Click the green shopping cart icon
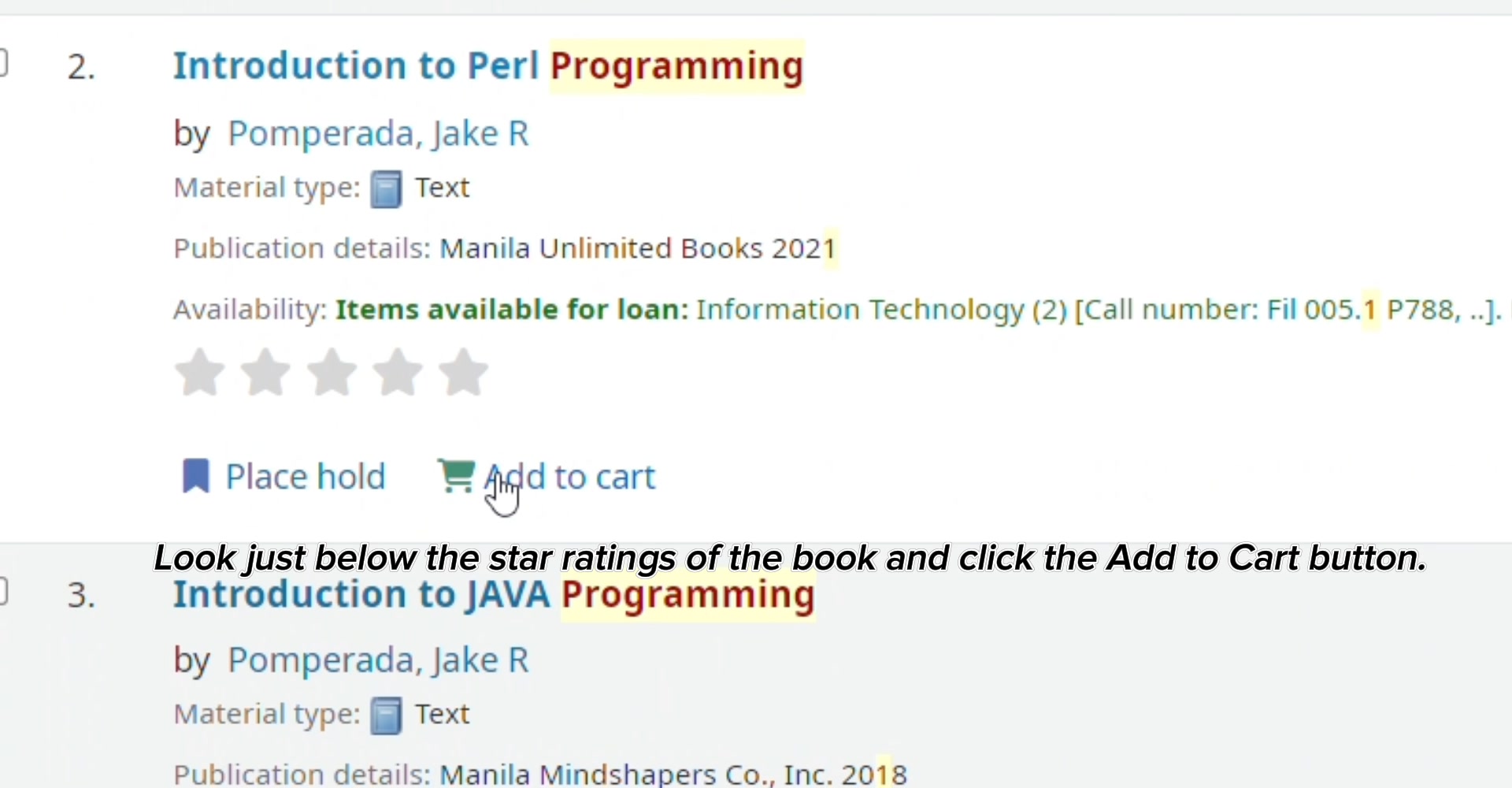Viewport: 1512px width, 788px height. coord(456,476)
